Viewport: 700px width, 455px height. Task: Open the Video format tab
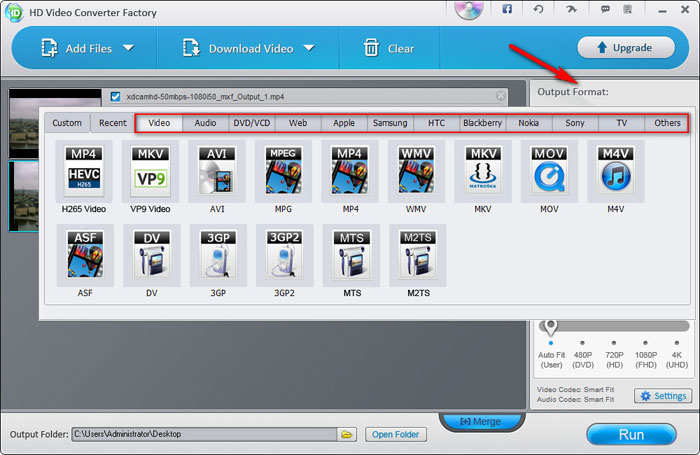[159, 123]
